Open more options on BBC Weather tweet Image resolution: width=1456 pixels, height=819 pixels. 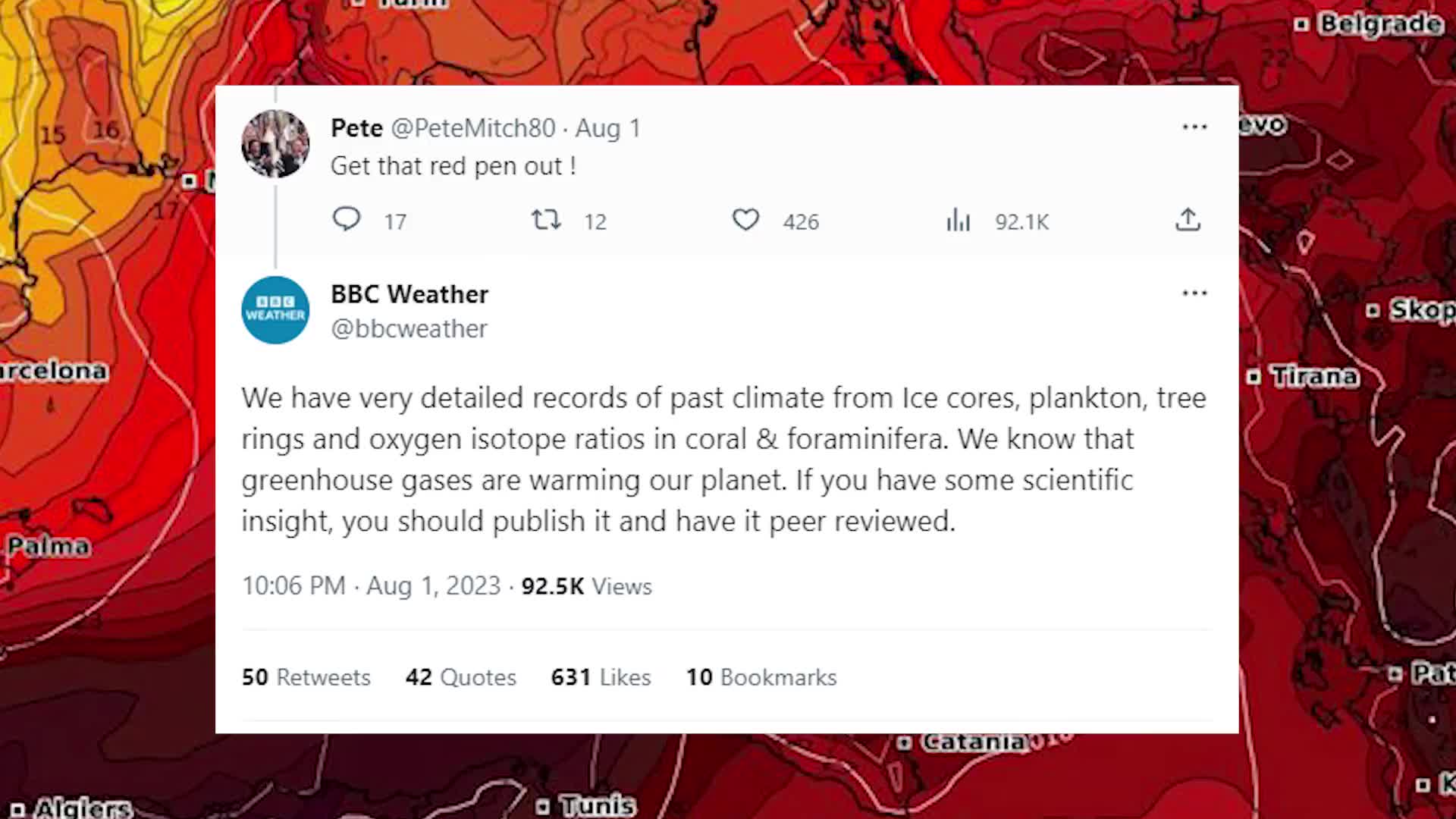tap(1194, 293)
